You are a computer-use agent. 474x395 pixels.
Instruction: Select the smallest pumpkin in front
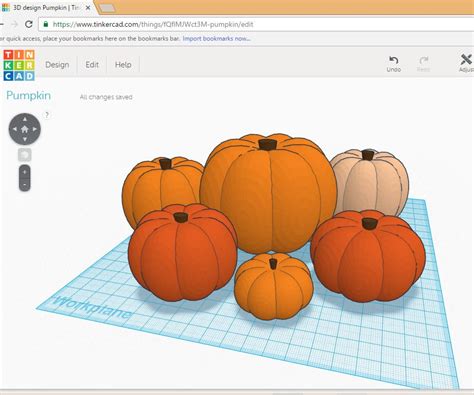point(274,287)
